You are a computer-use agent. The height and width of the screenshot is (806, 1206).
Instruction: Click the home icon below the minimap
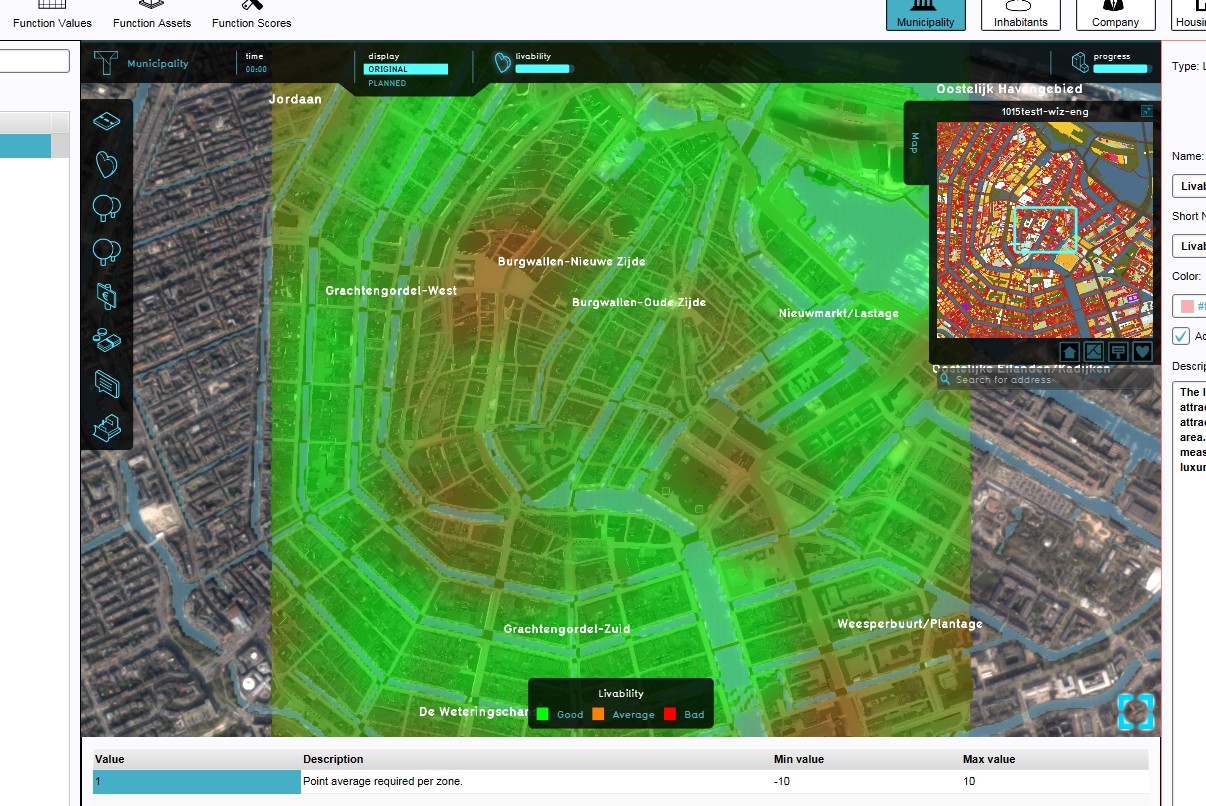(1069, 352)
